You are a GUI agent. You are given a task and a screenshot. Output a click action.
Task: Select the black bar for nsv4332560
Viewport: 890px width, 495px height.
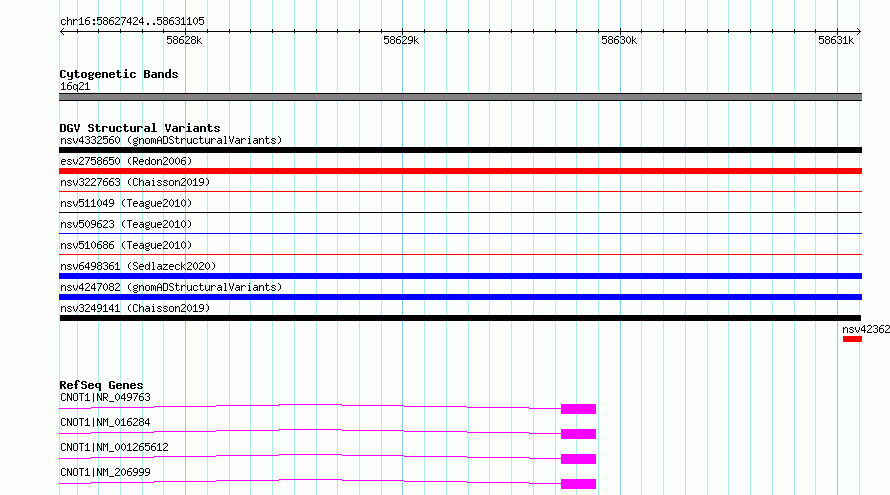pos(460,150)
